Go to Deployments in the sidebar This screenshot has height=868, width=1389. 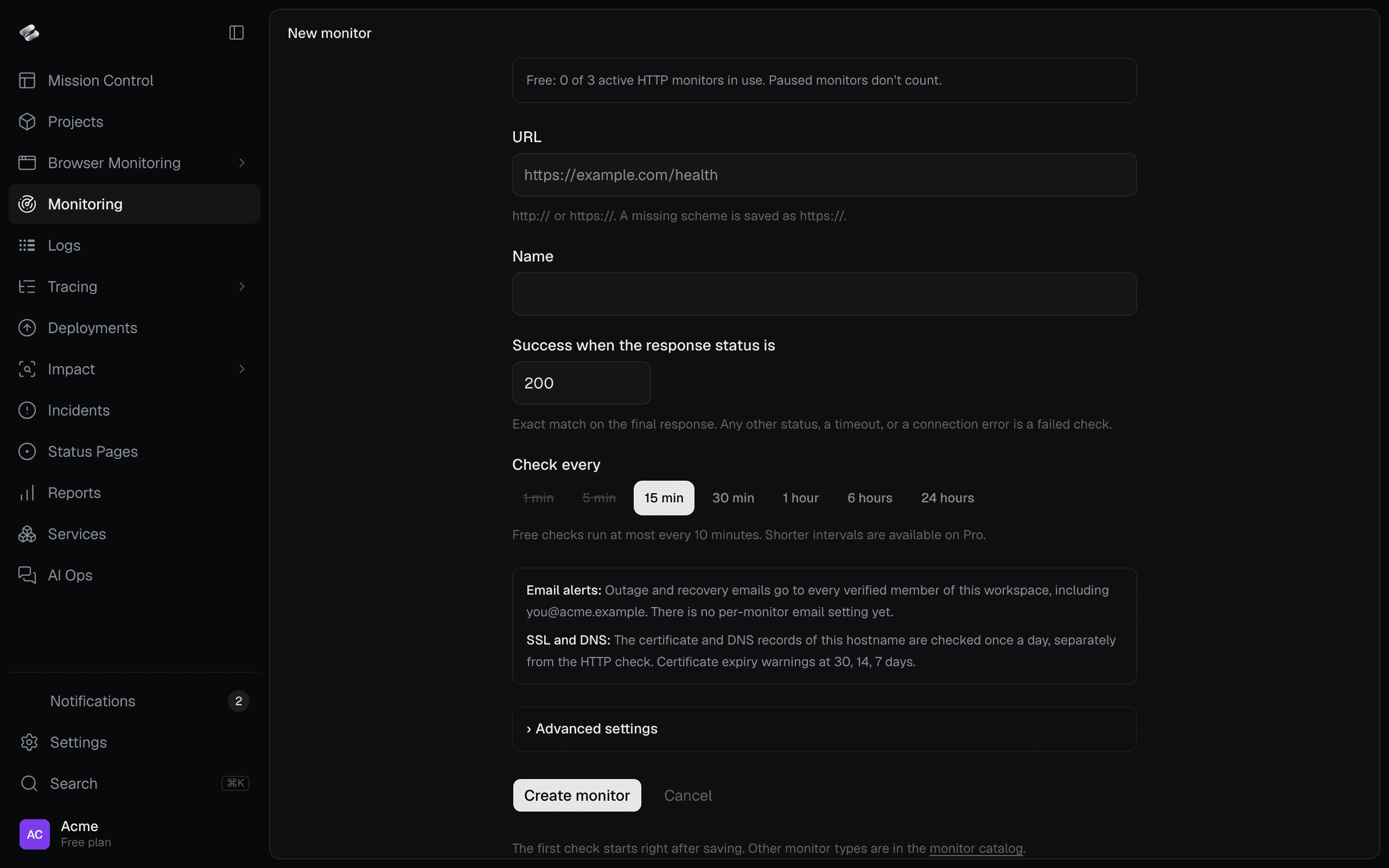(x=135, y=328)
